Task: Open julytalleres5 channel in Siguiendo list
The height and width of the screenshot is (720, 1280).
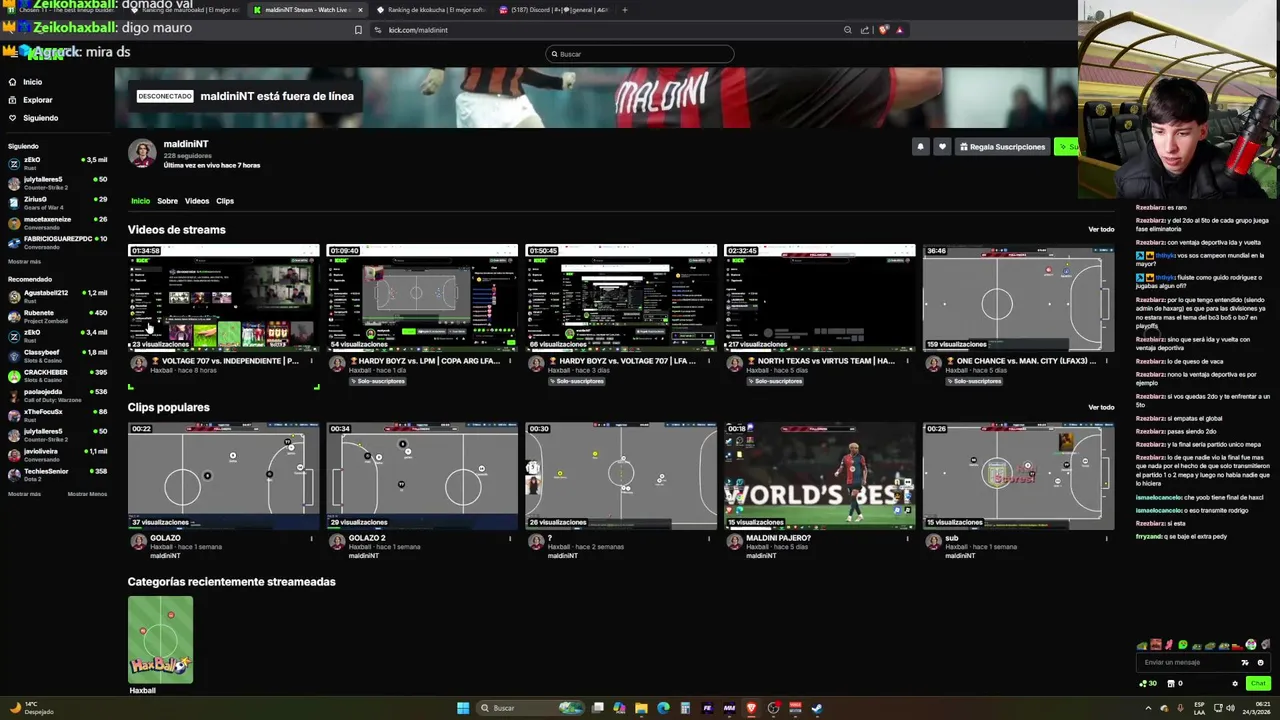Action: tap(57, 183)
